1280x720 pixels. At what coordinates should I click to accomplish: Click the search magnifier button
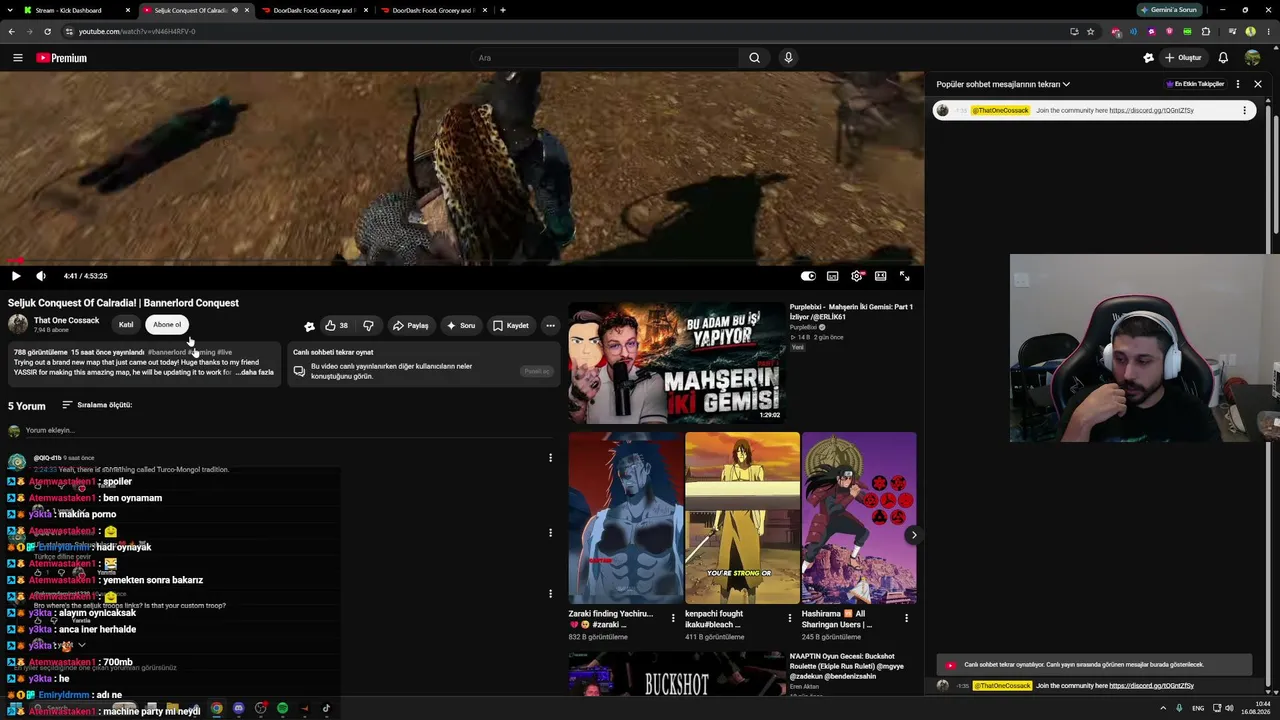[755, 58]
